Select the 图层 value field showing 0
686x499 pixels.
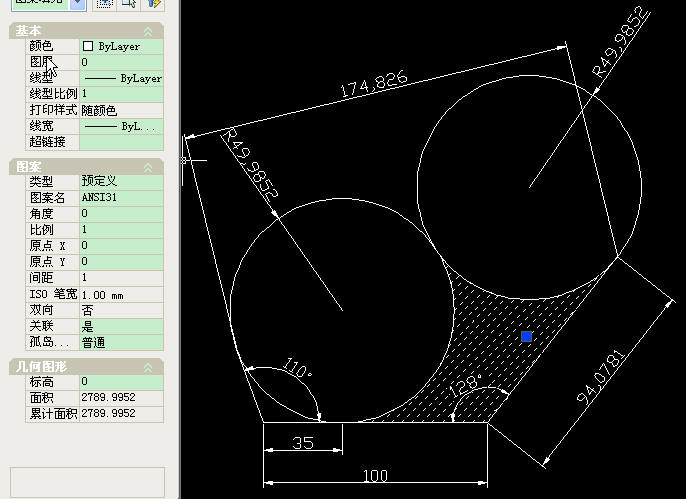121,62
